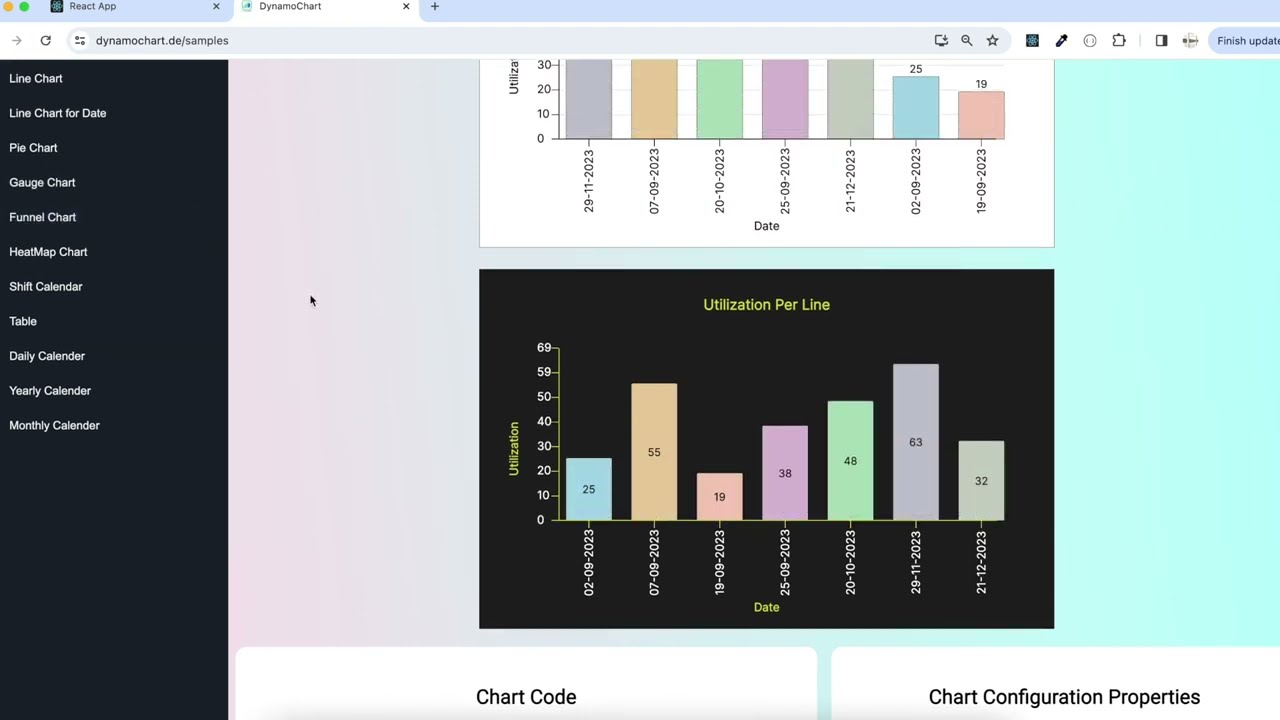Click the salmon bar labeled 19 in dark chart
This screenshot has width=1280, height=720.
719,496
